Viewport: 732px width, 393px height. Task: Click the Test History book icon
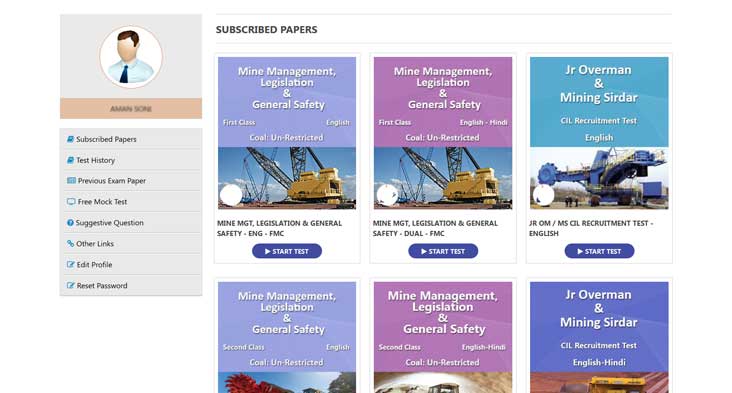[x=70, y=160]
